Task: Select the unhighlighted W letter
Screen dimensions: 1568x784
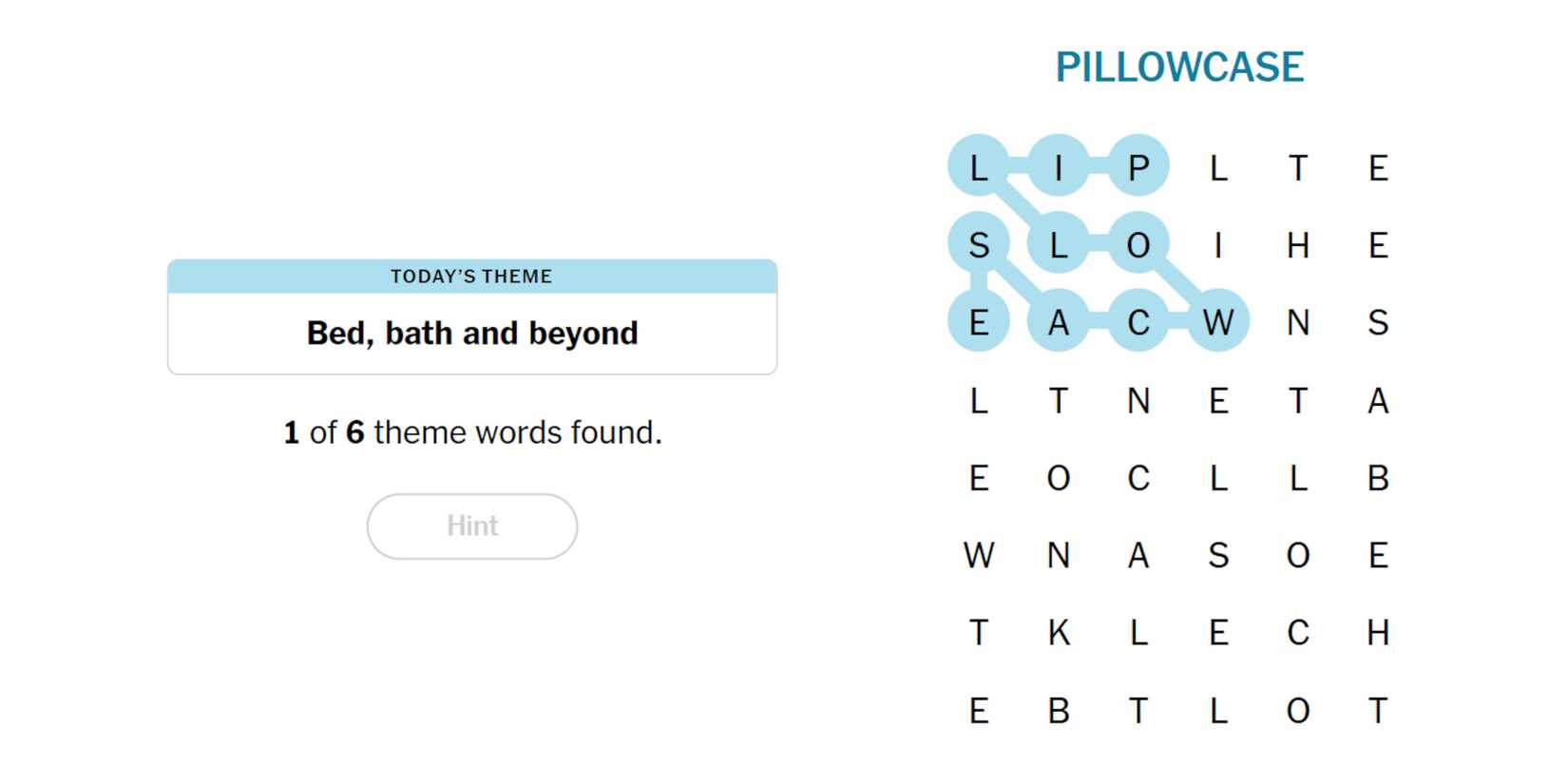Action: (x=978, y=555)
